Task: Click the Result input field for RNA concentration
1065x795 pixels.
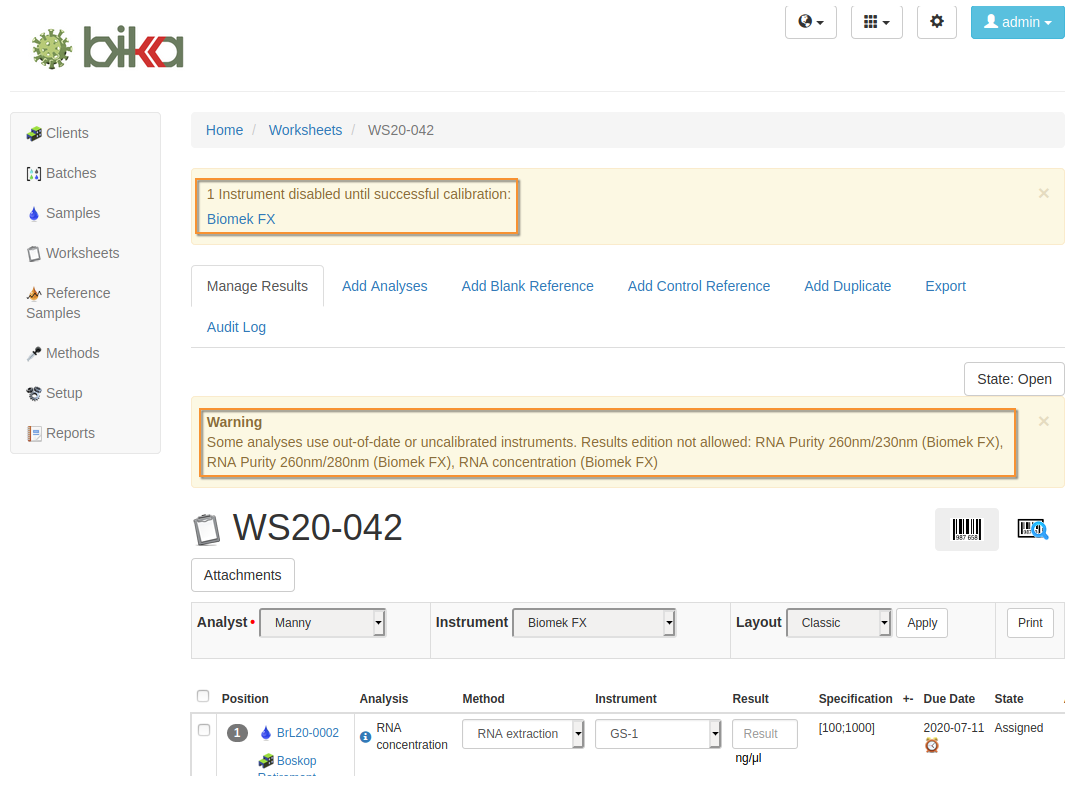Action: click(764, 733)
